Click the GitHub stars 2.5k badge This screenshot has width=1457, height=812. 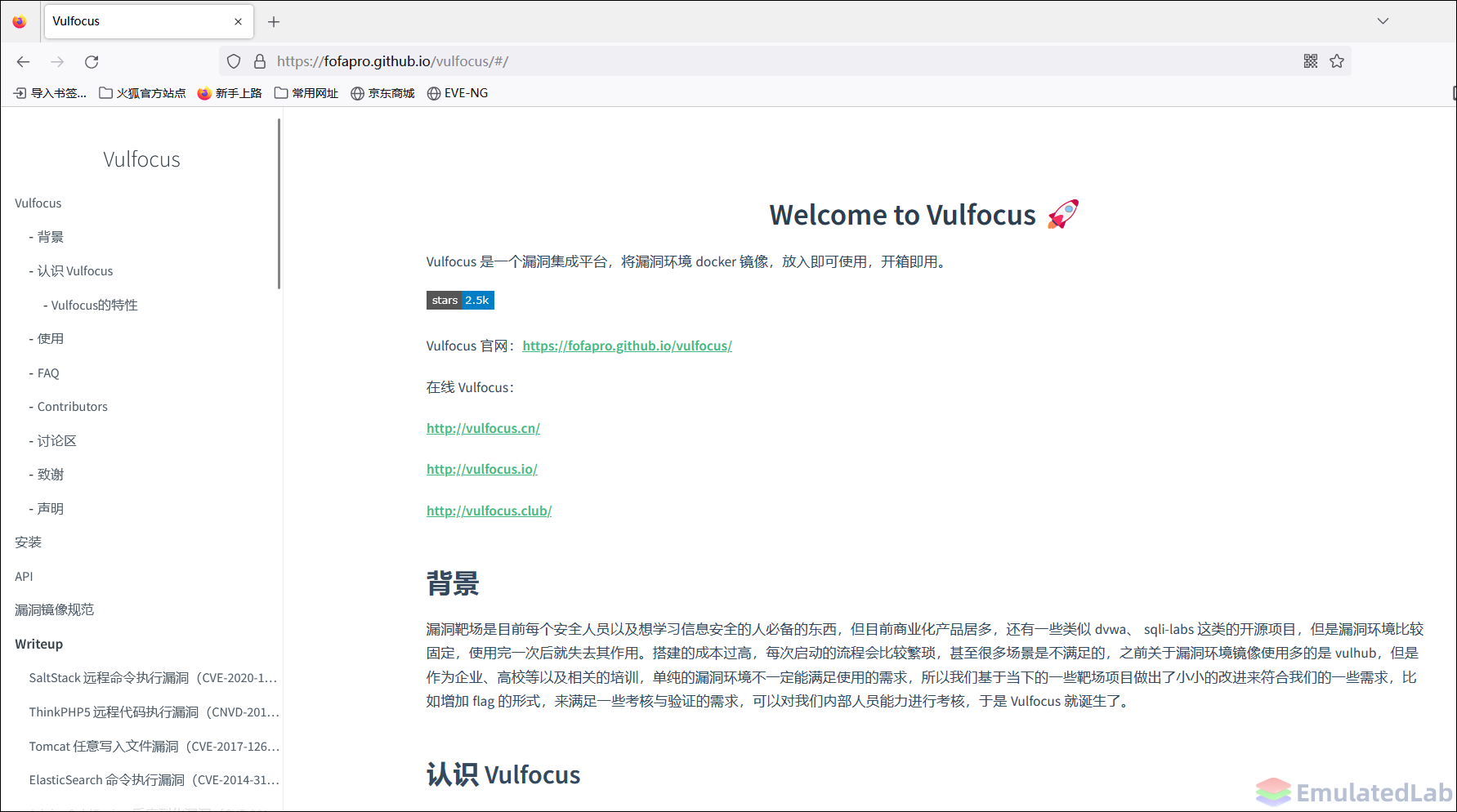[460, 301]
